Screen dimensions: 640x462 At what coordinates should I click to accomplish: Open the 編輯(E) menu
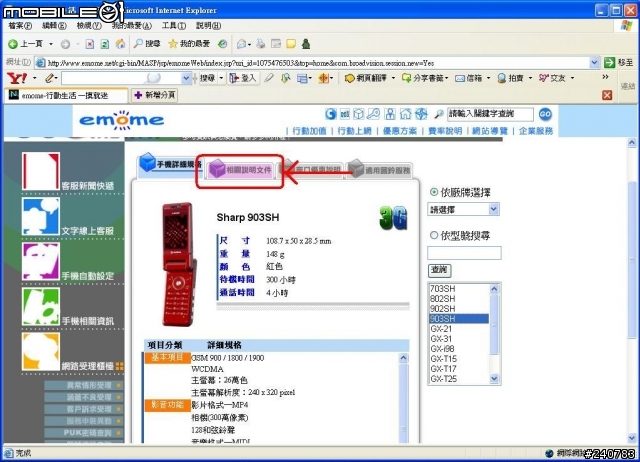[54, 26]
